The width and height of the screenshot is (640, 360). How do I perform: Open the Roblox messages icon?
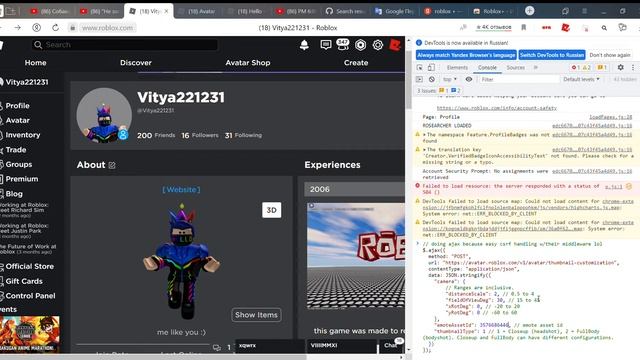[x=326, y=45]
